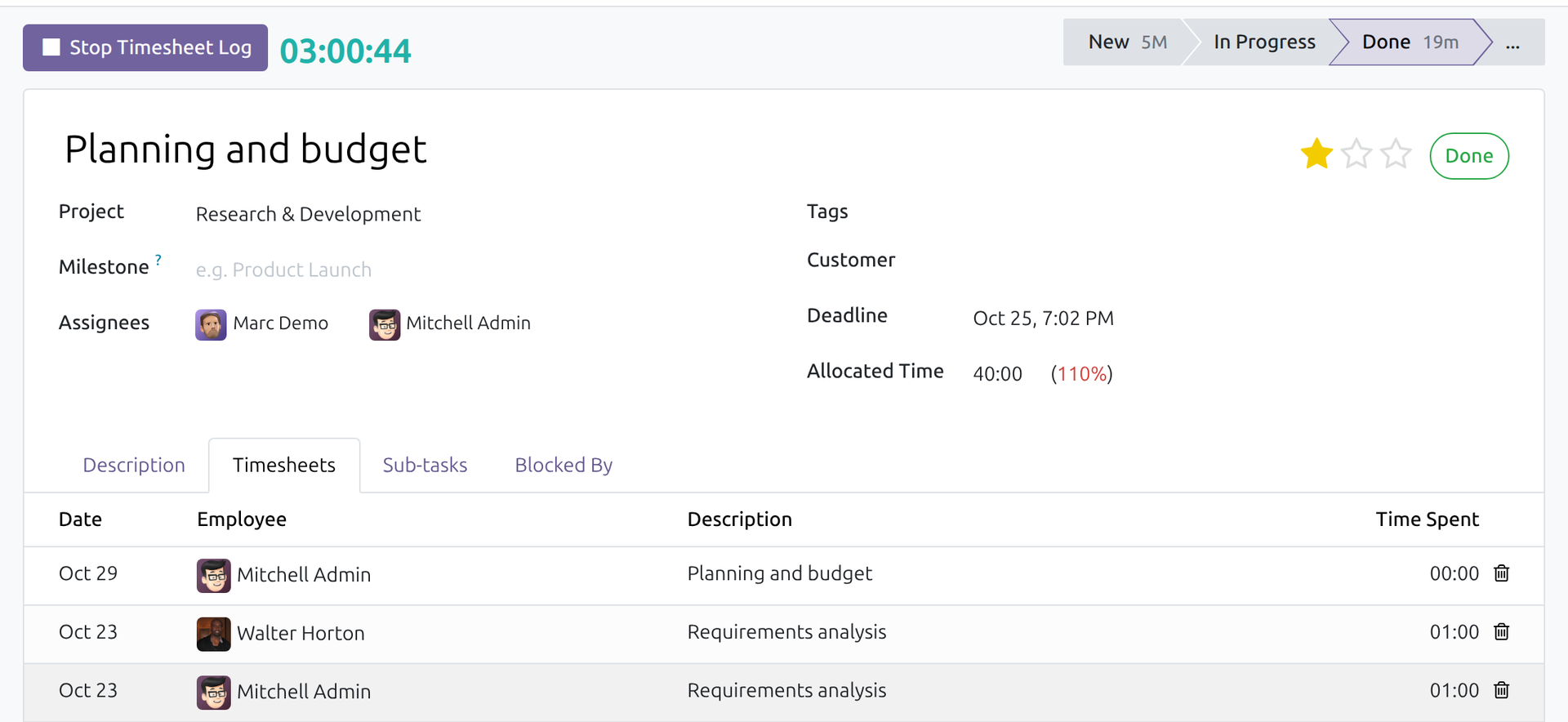The image size is (1568, 722).
Task: Switch to the Timesheets tab
Action: (284, 466)
